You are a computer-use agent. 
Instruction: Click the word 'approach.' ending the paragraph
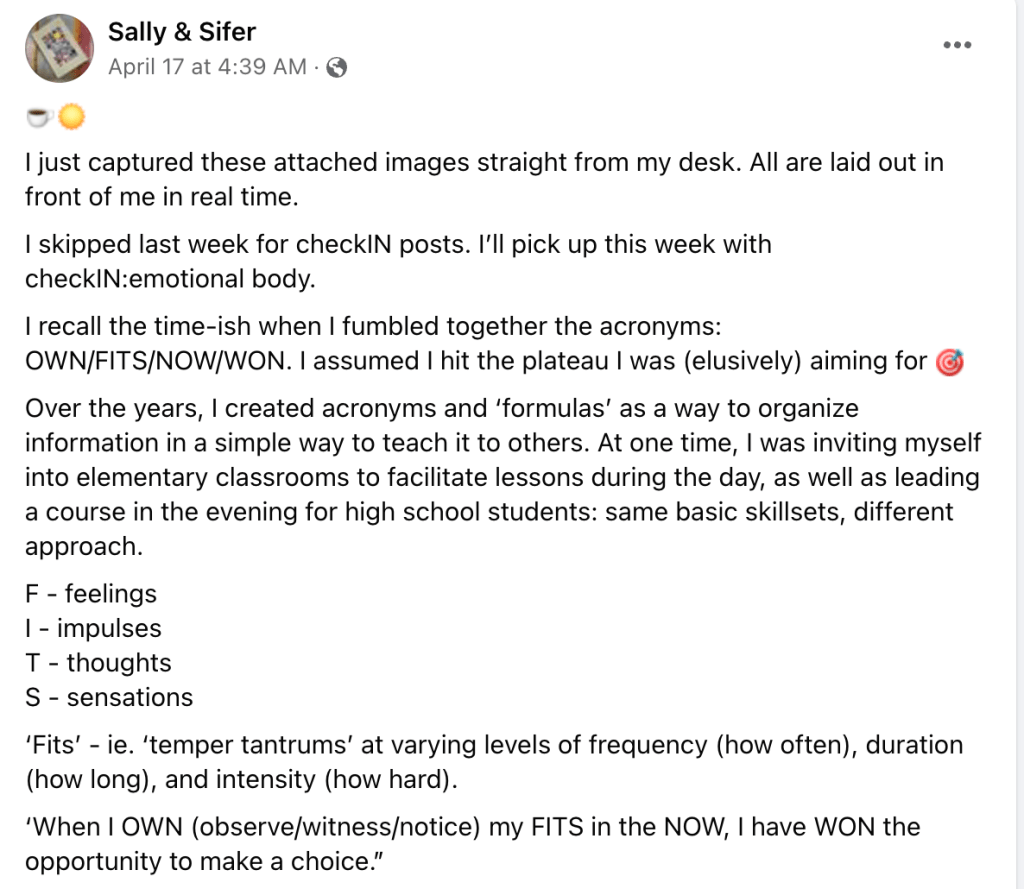78,547
